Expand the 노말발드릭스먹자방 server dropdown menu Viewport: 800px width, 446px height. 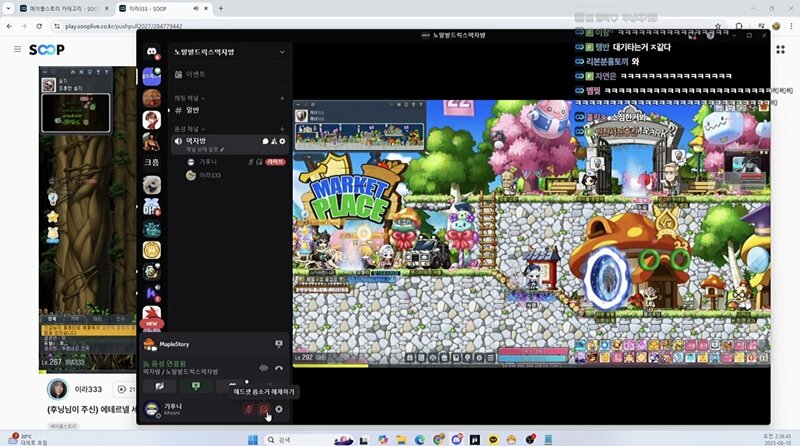[282, 52]
